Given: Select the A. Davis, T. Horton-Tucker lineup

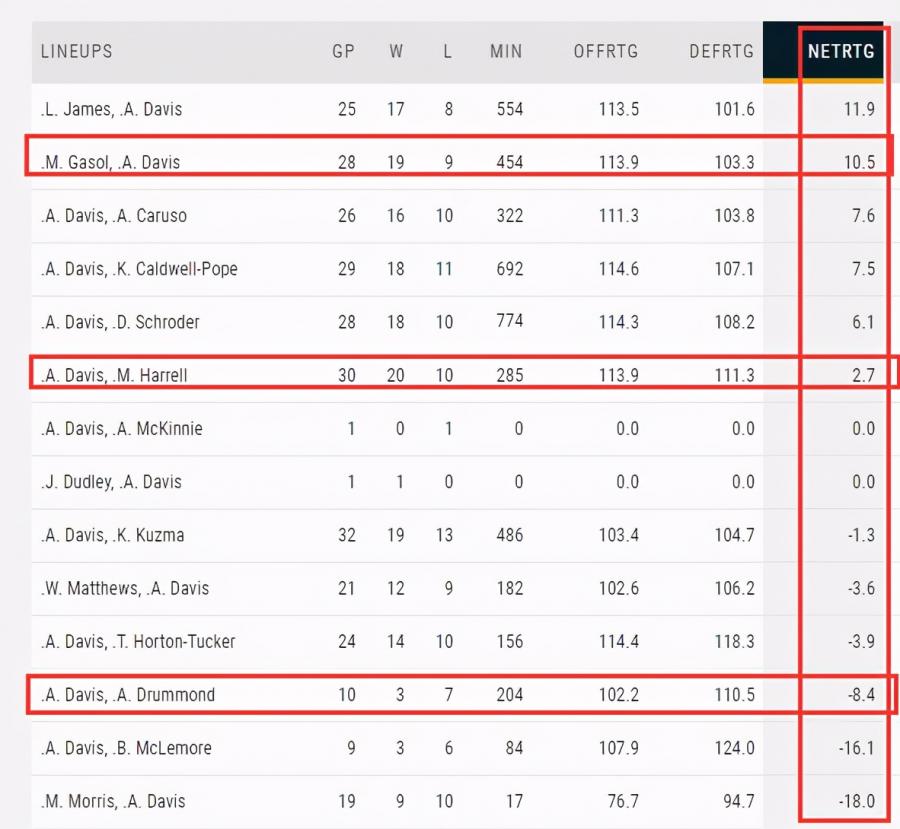Looking at the screenshot, I should (x=138, y=642).
